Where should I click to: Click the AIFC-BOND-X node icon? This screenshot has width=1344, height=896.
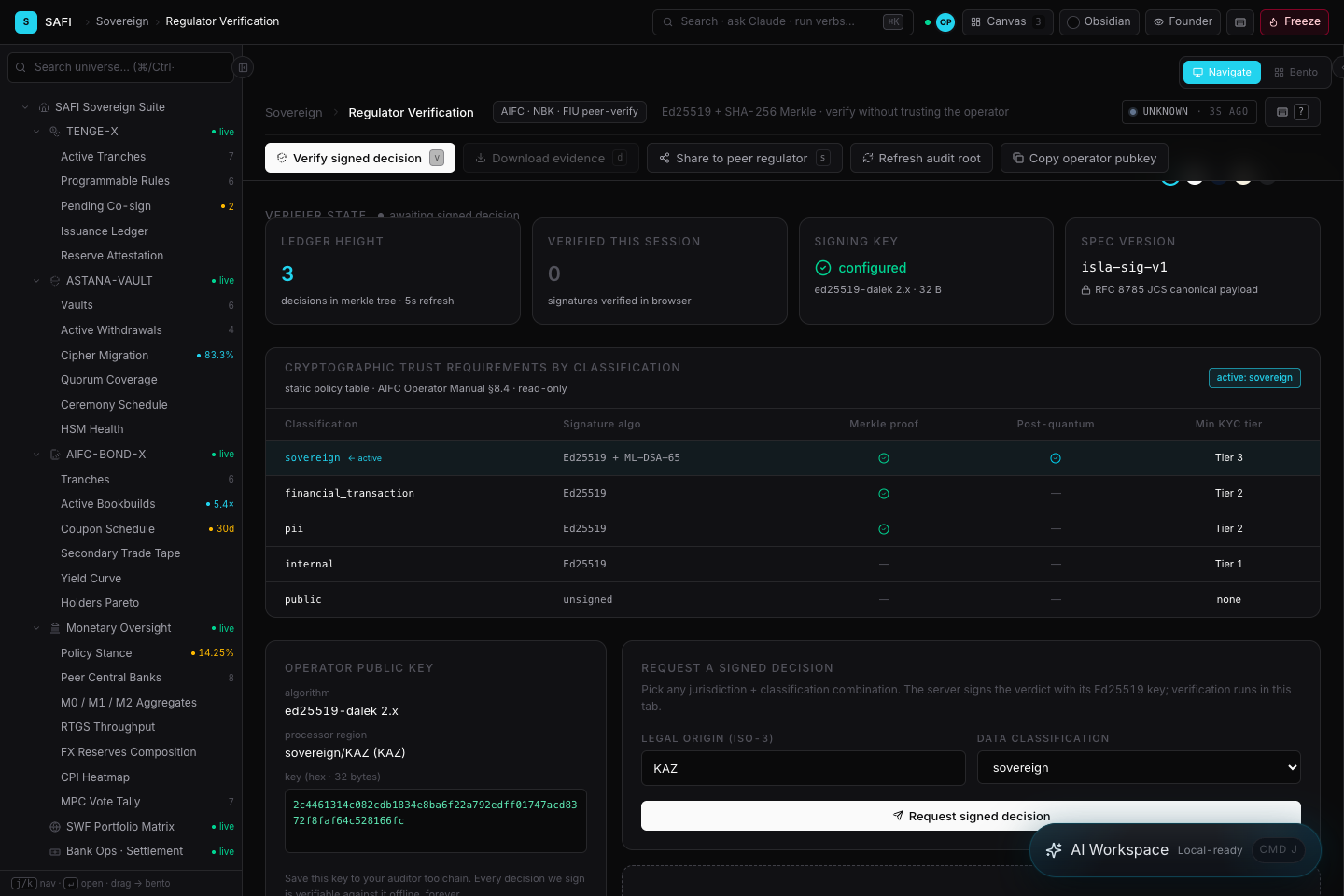(55, 455)
